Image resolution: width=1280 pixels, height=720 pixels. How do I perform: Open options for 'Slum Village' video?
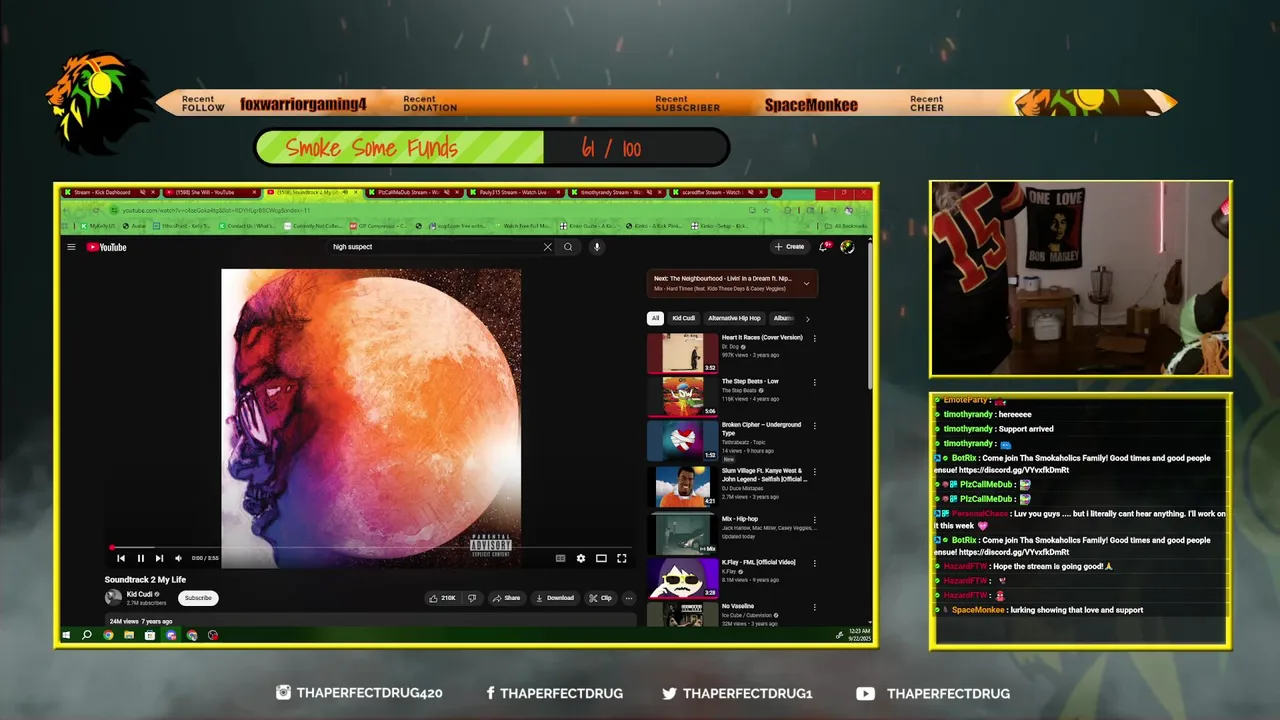814,471
